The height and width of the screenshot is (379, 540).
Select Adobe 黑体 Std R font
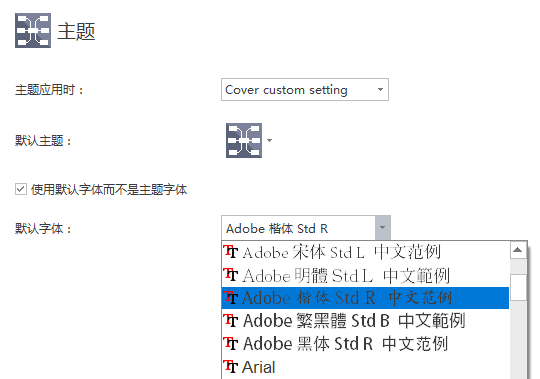[x=365, y=344]
